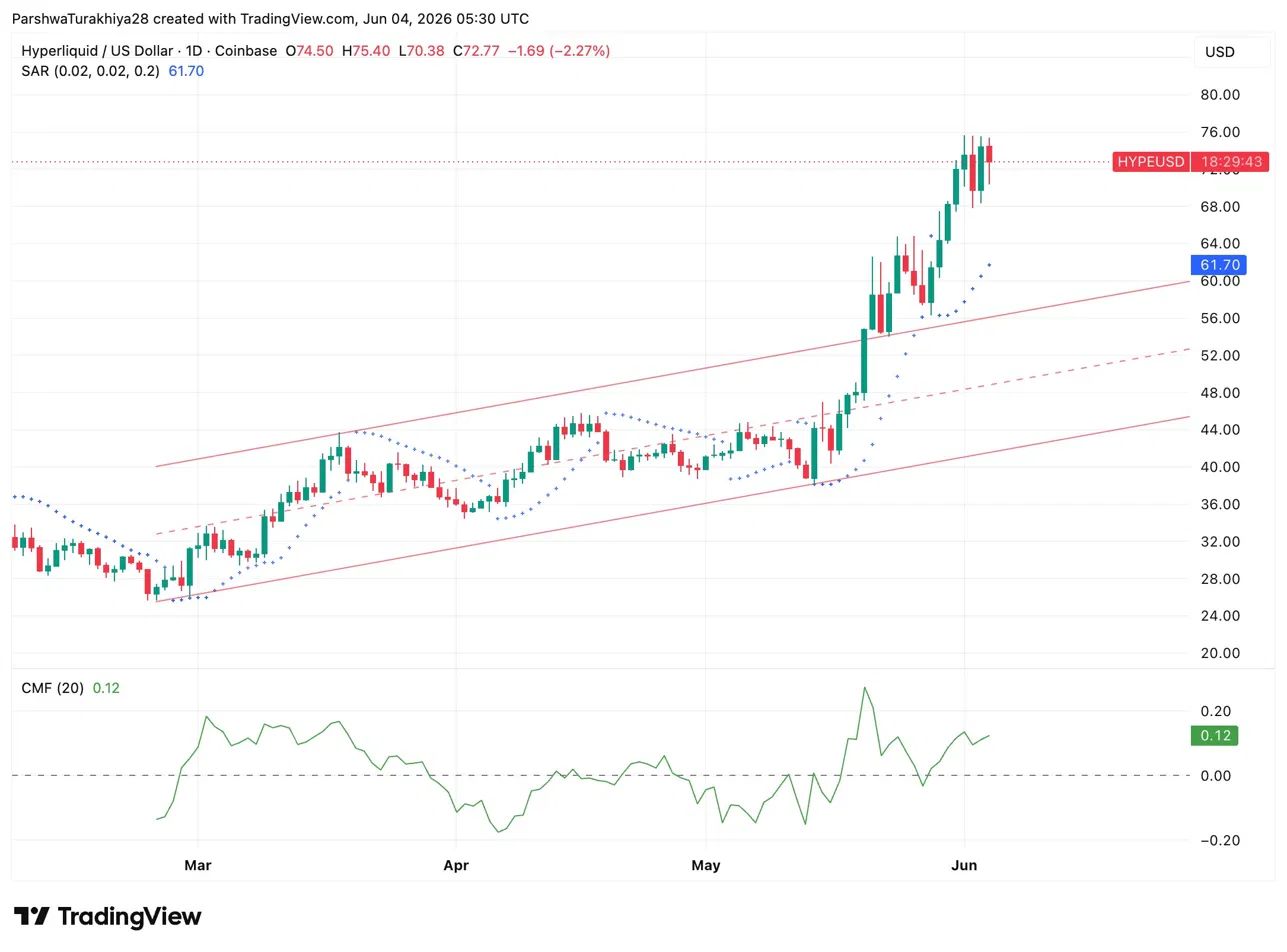Click the 52.00 price axis label
The height and width of the screenshot is (952, 1287).
1220,355
